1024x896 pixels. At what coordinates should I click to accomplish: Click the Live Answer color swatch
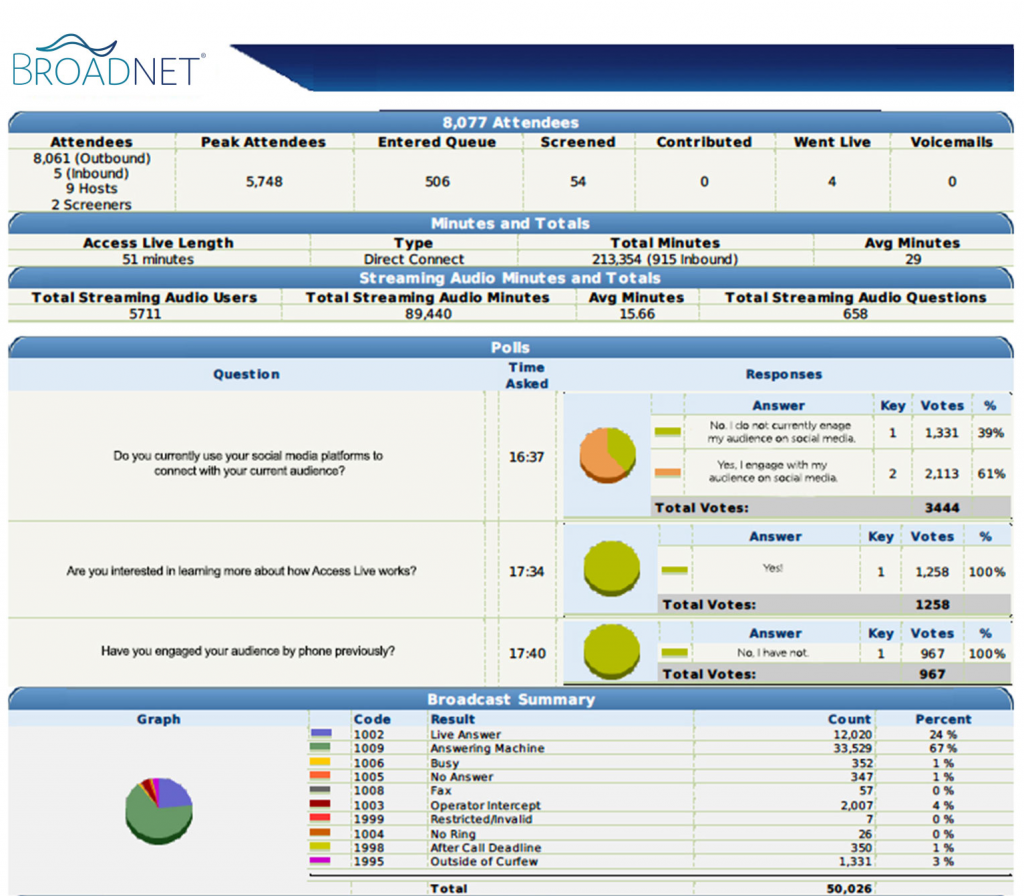[321, 734]
